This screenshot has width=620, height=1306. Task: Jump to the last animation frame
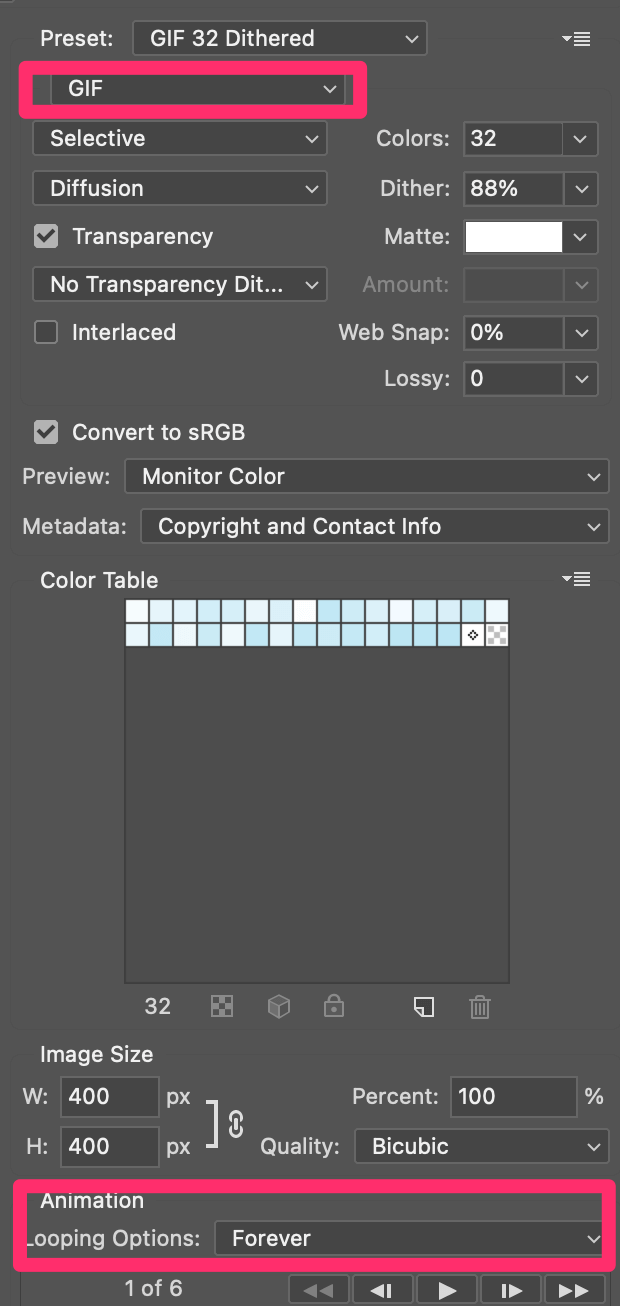click(x=575, y=1289)
